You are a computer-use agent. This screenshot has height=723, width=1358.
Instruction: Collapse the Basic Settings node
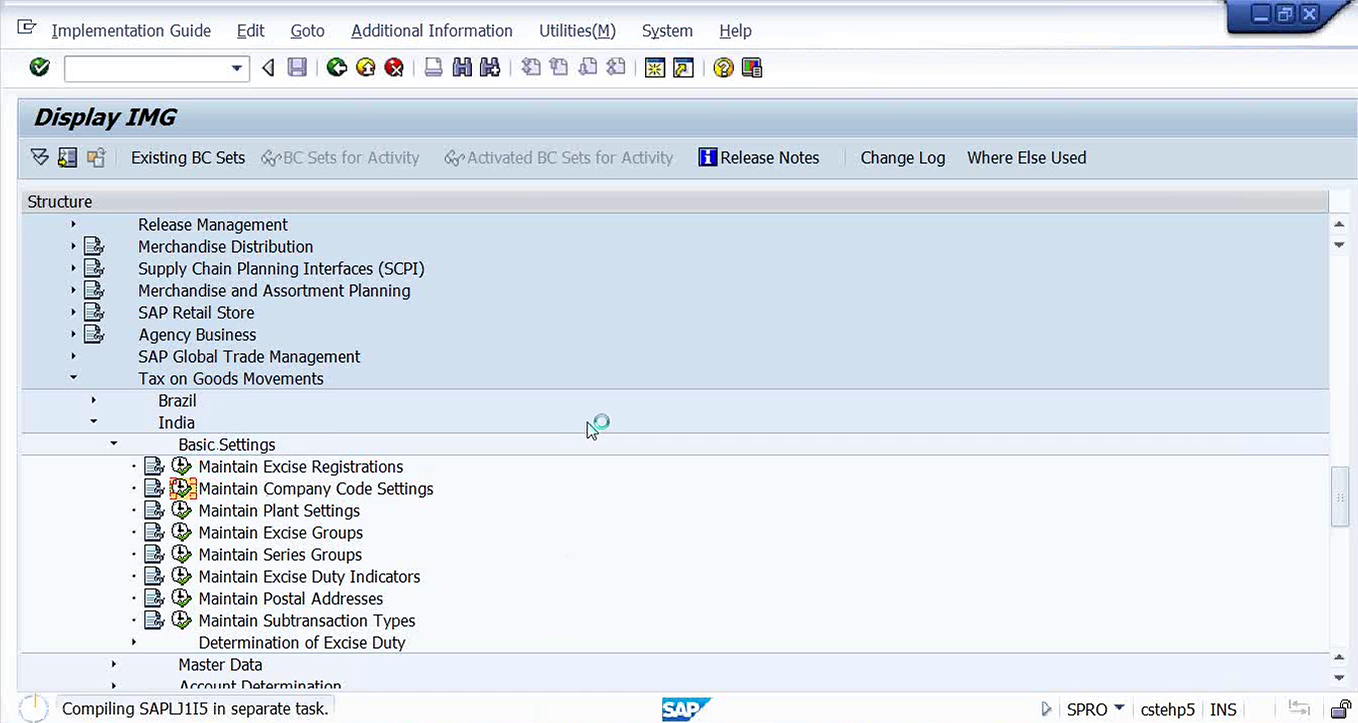click(x=114, y=444)
